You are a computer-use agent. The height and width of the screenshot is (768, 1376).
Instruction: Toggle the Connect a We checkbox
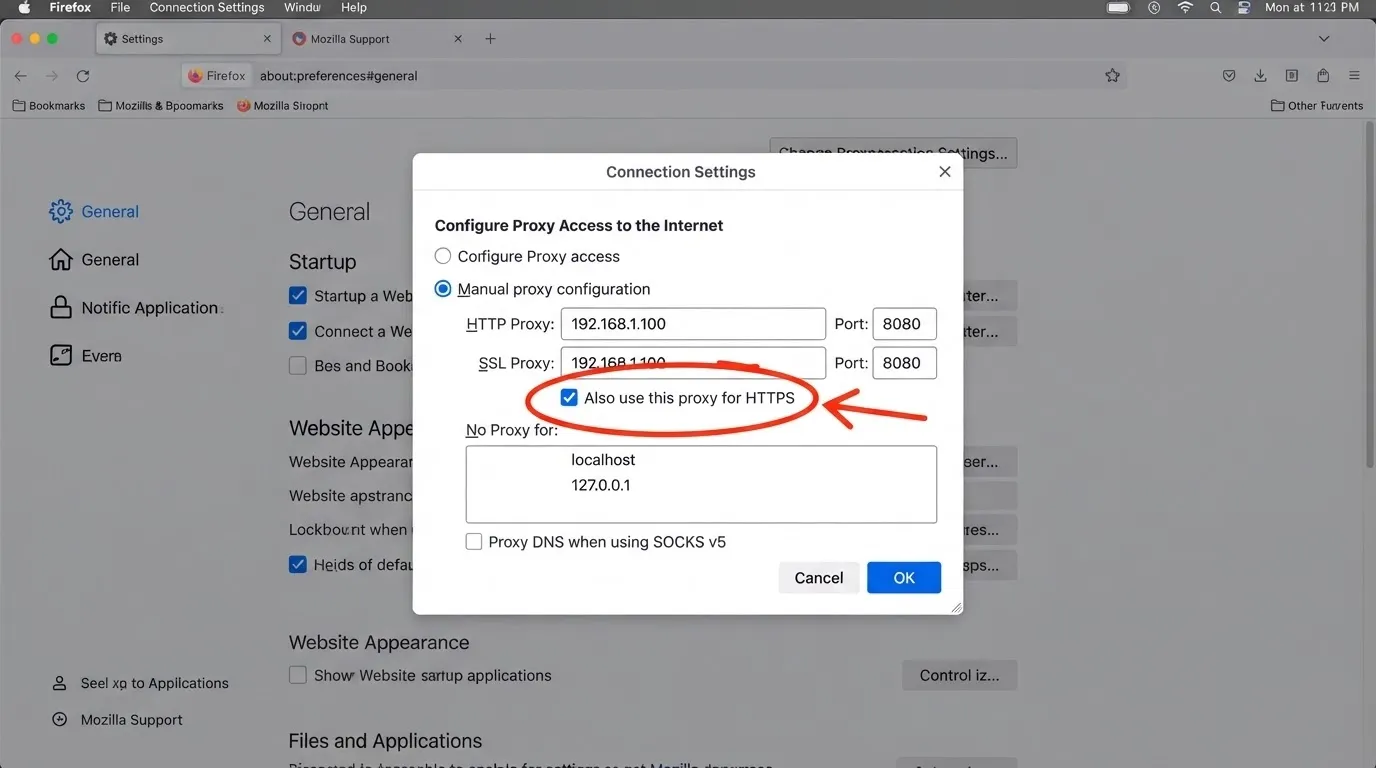(x=297, y=330)
